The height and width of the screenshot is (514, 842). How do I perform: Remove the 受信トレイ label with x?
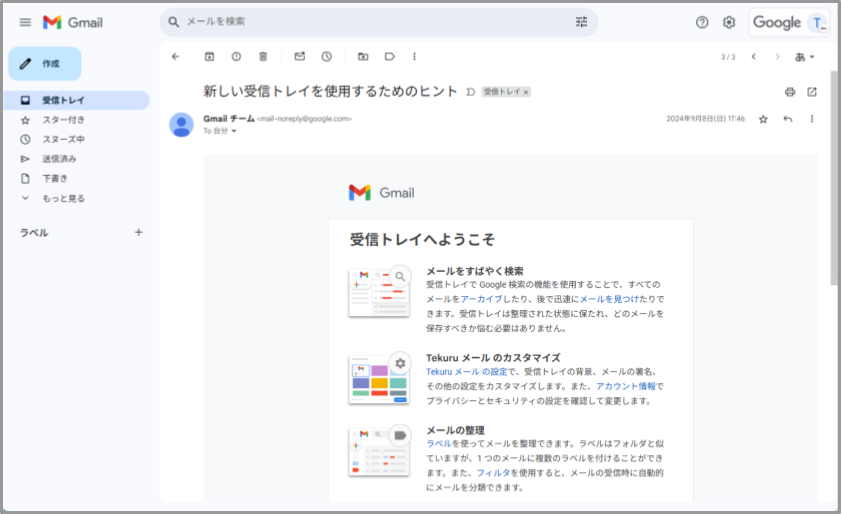click(526, 92)
